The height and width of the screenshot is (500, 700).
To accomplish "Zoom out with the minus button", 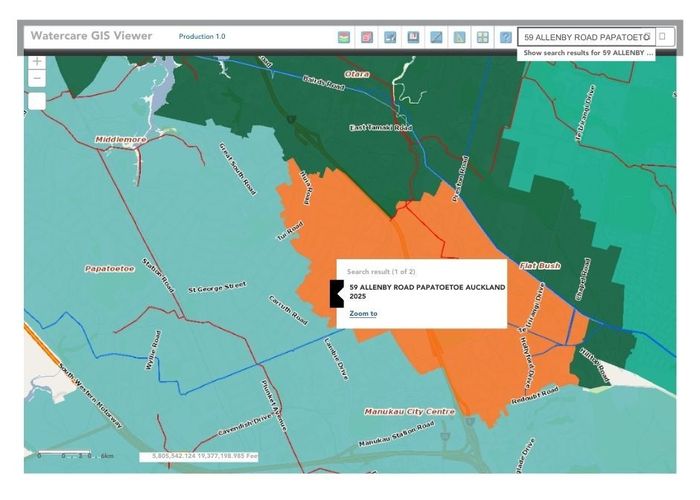I will pos(37,78).
